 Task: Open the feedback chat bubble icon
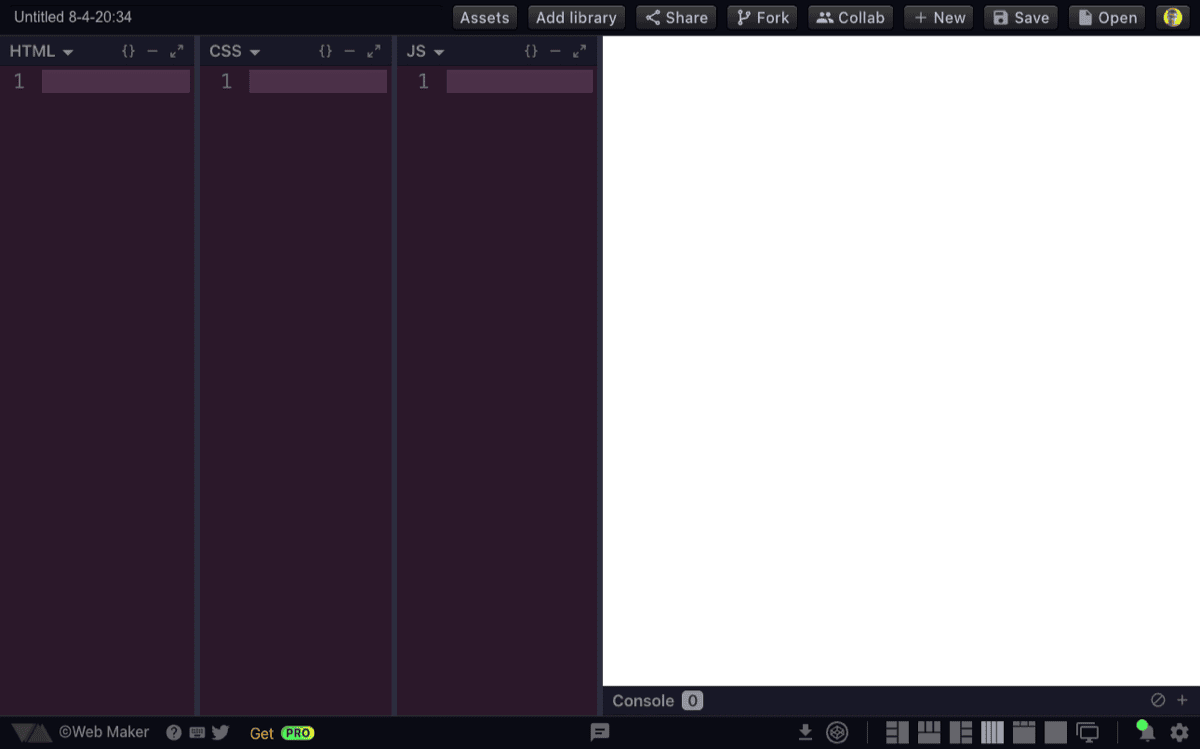pos(600,733)
